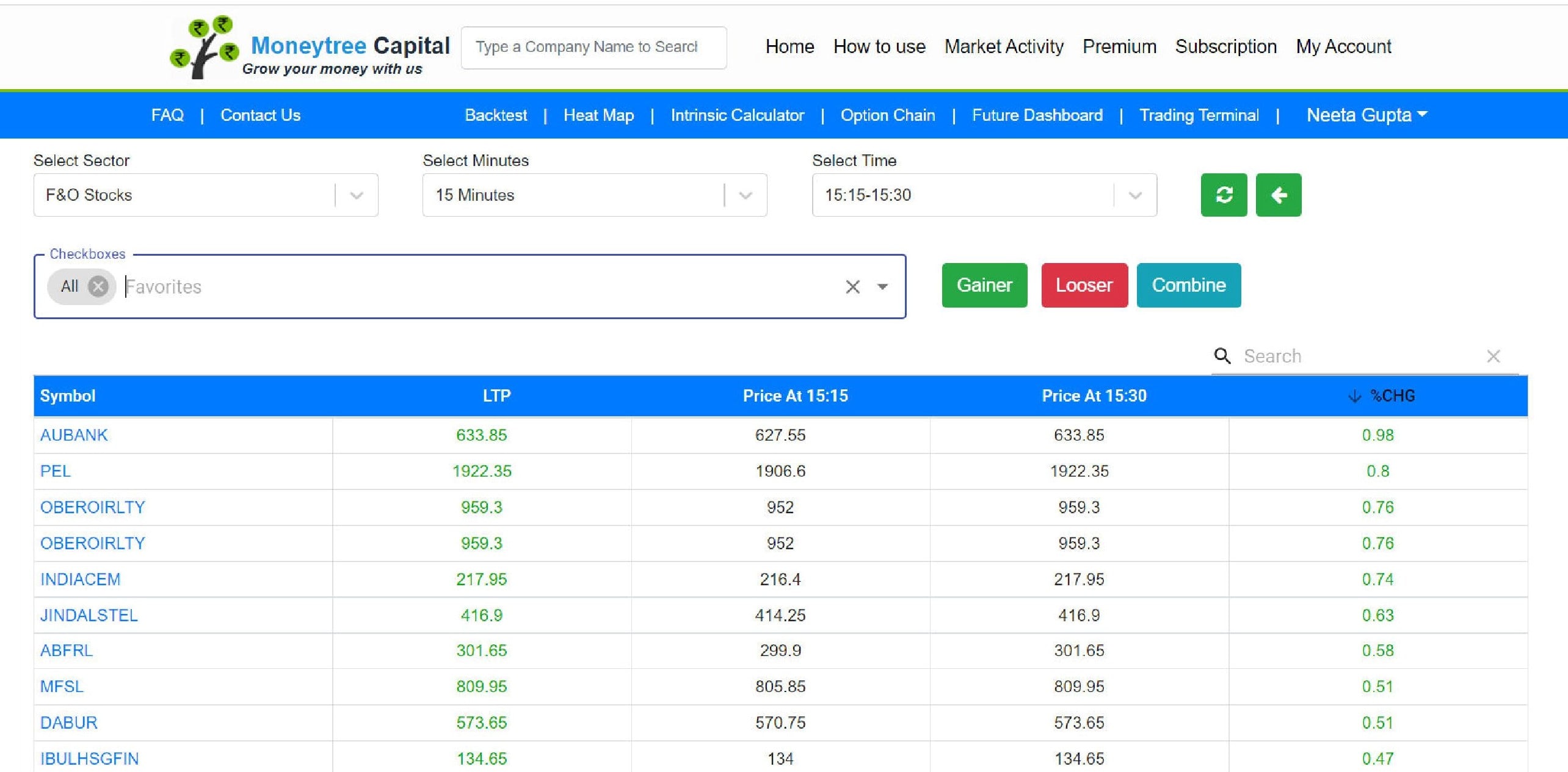Open the Intrinsic Calculator link
The width and height of the screenshot is (1568, 772).
point(737,115)
